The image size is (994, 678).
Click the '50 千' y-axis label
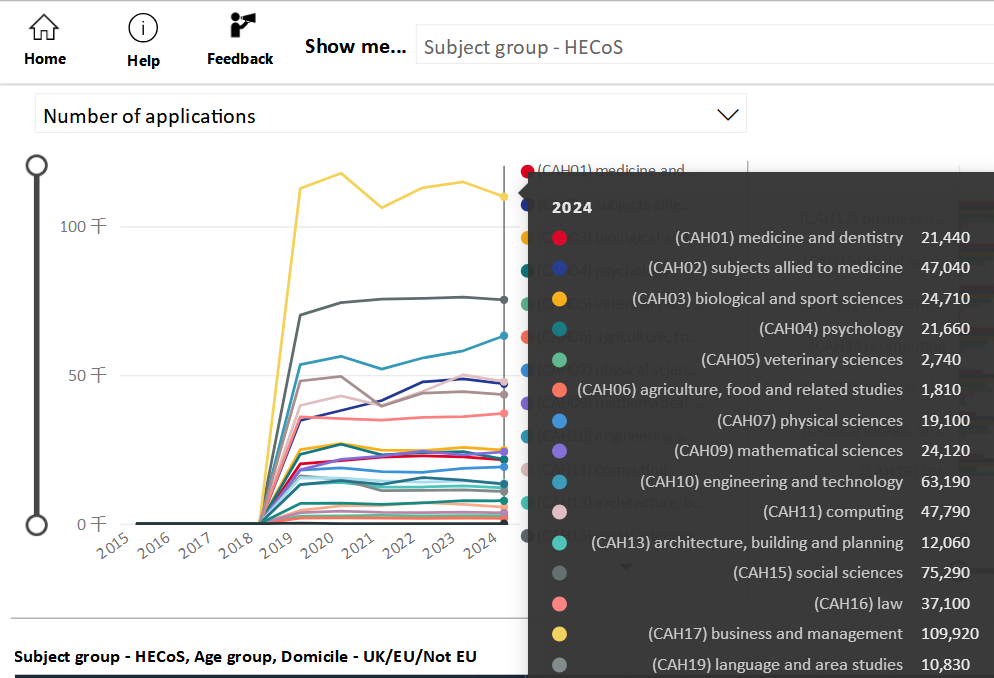[x=87, y=375]
